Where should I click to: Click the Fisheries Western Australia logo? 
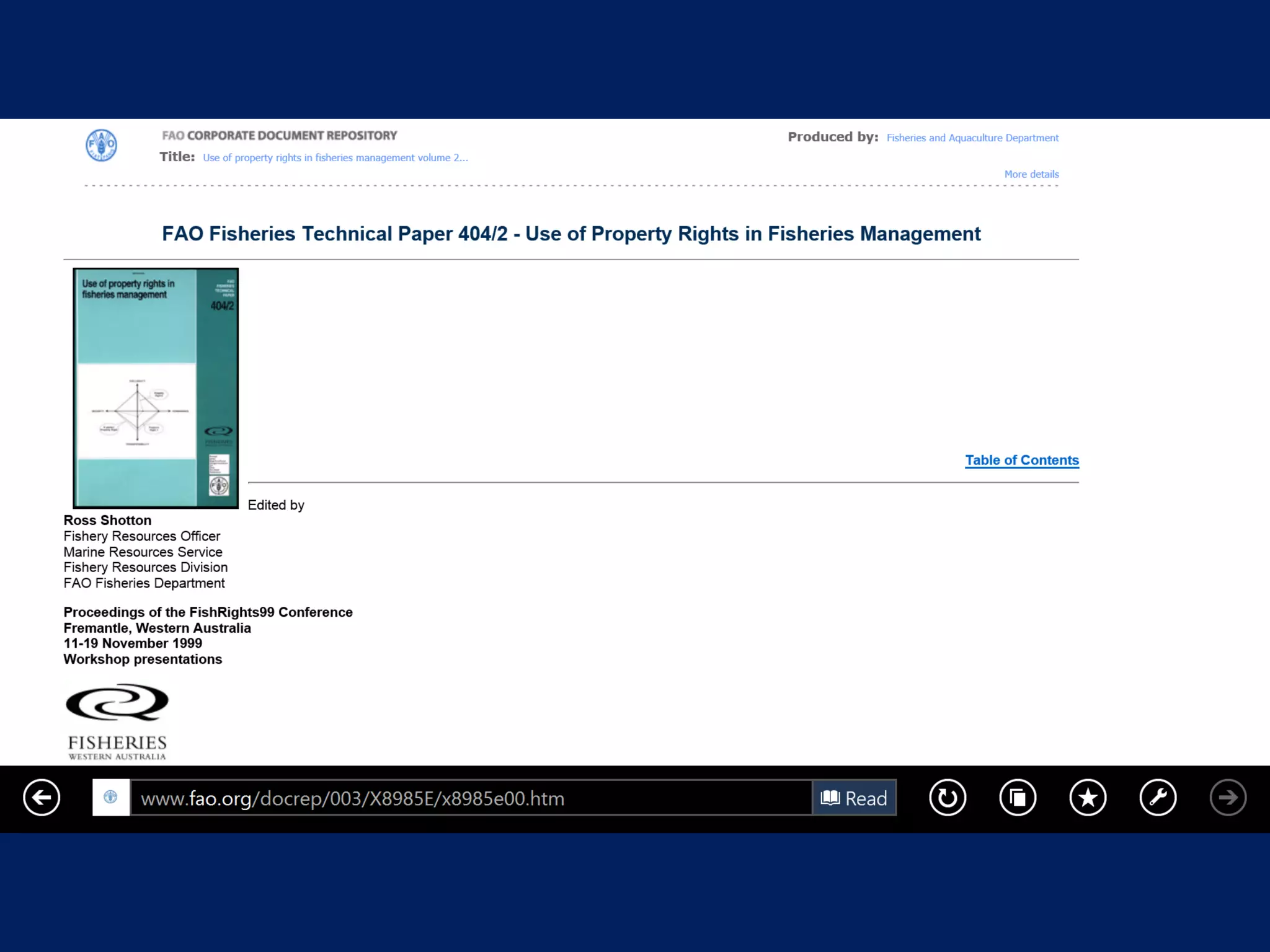click(x=117, y=722)
